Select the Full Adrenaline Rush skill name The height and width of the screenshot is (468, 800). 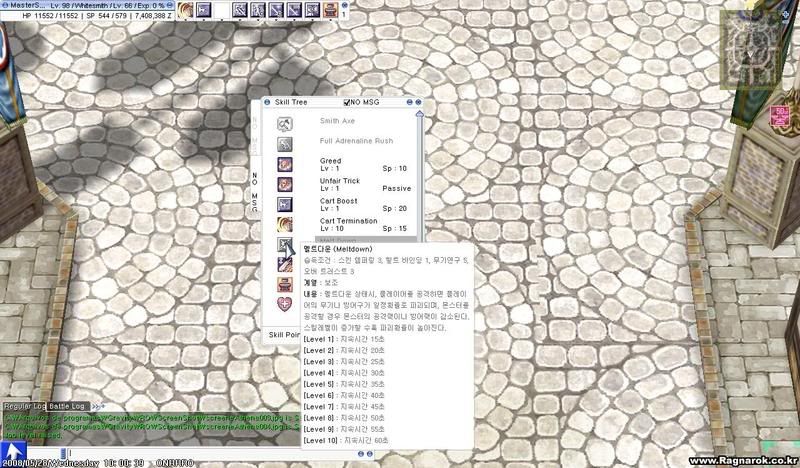tap(356, 141)
